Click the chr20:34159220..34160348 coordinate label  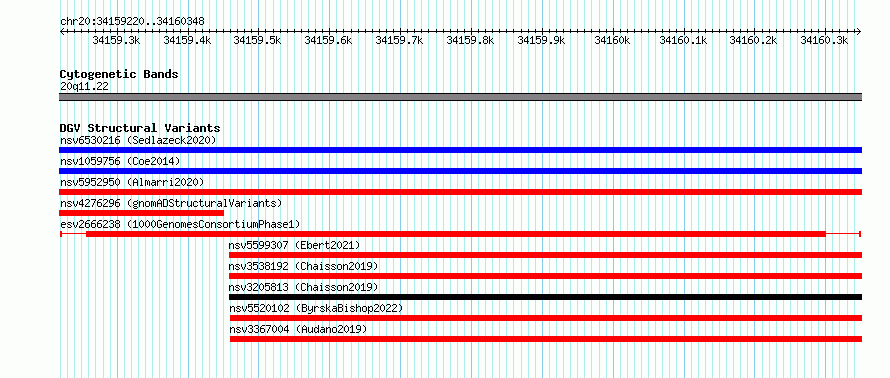pos(132,21)
